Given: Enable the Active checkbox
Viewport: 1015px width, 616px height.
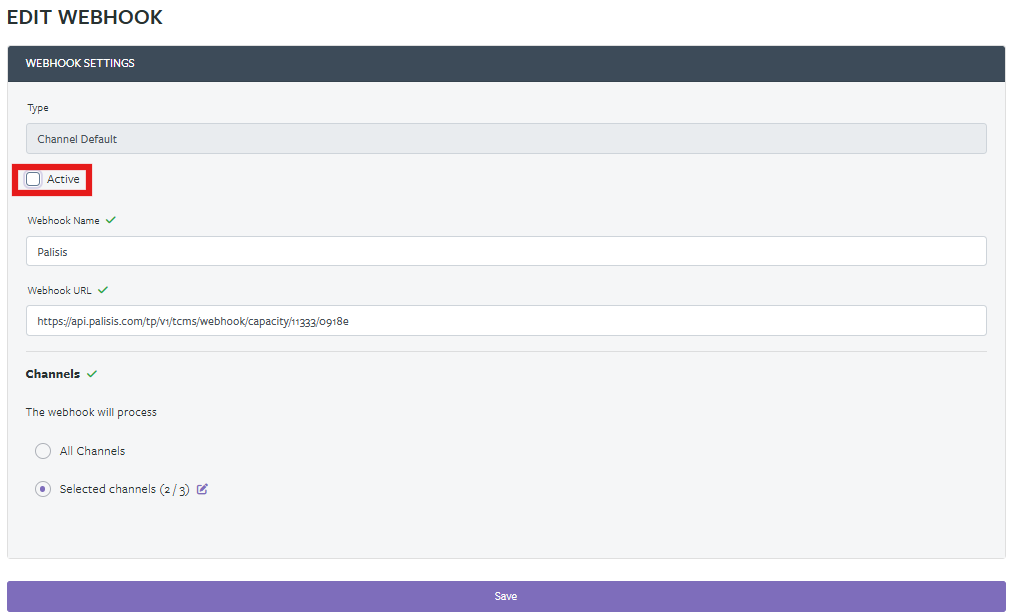Looking at the screenshot, I should pos(33,179).
